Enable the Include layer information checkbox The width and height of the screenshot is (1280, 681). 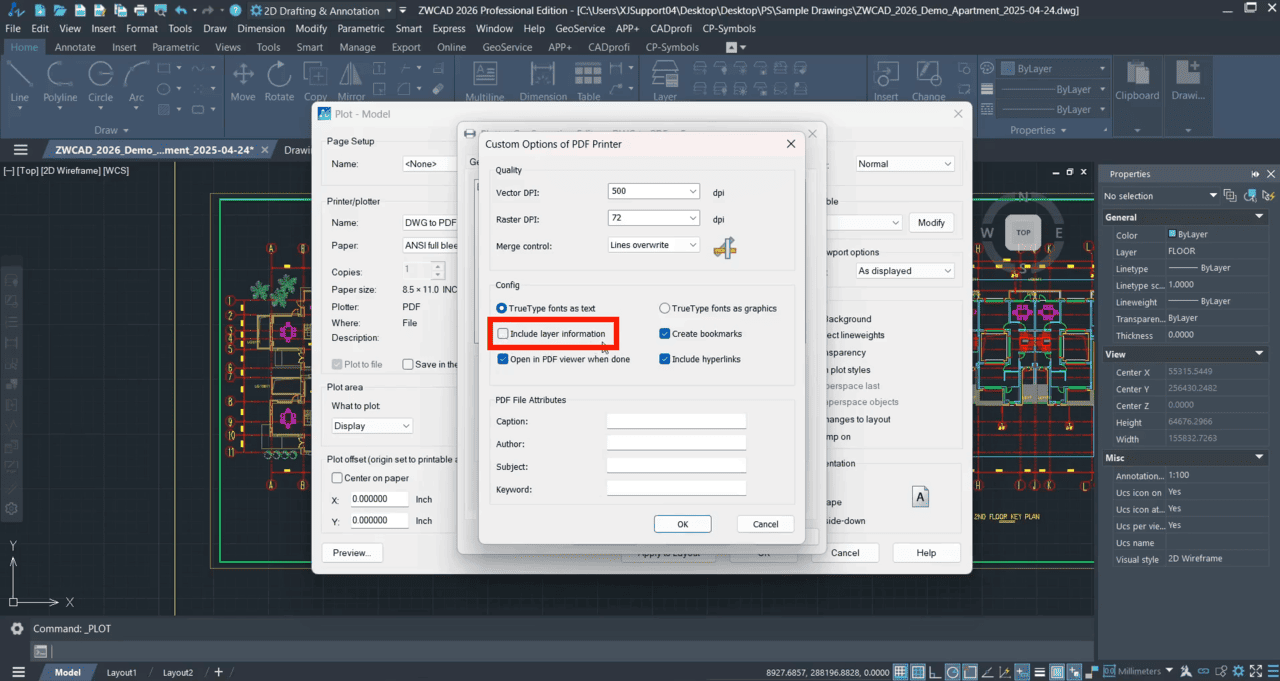pyautogui.click(x=502, y=333)
